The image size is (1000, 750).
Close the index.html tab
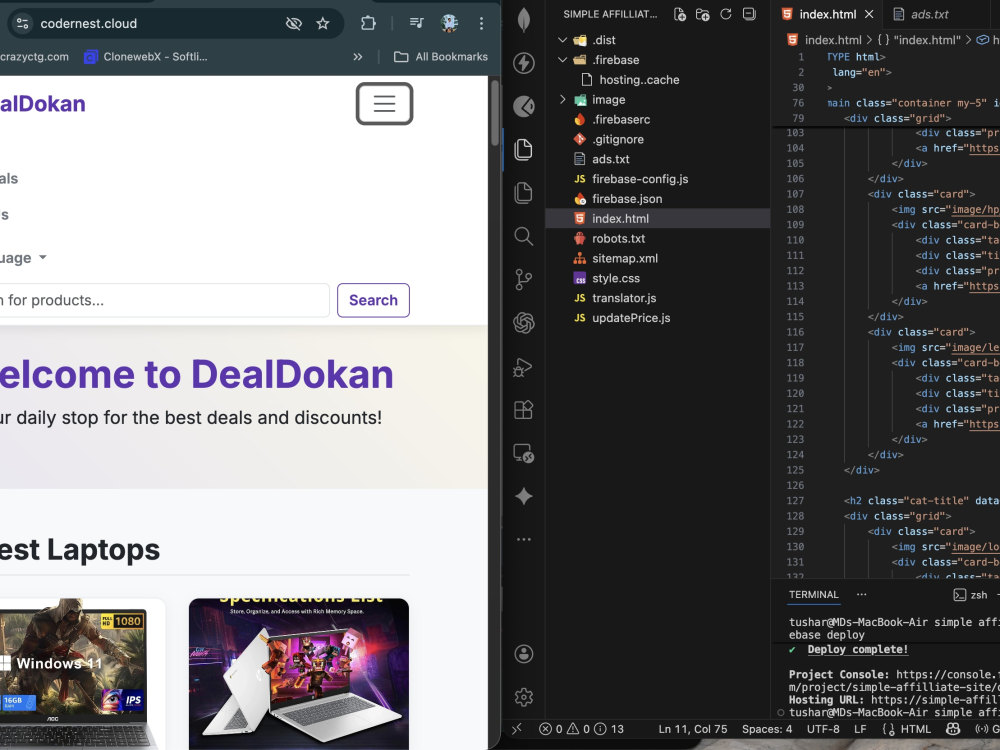point(869,14)
